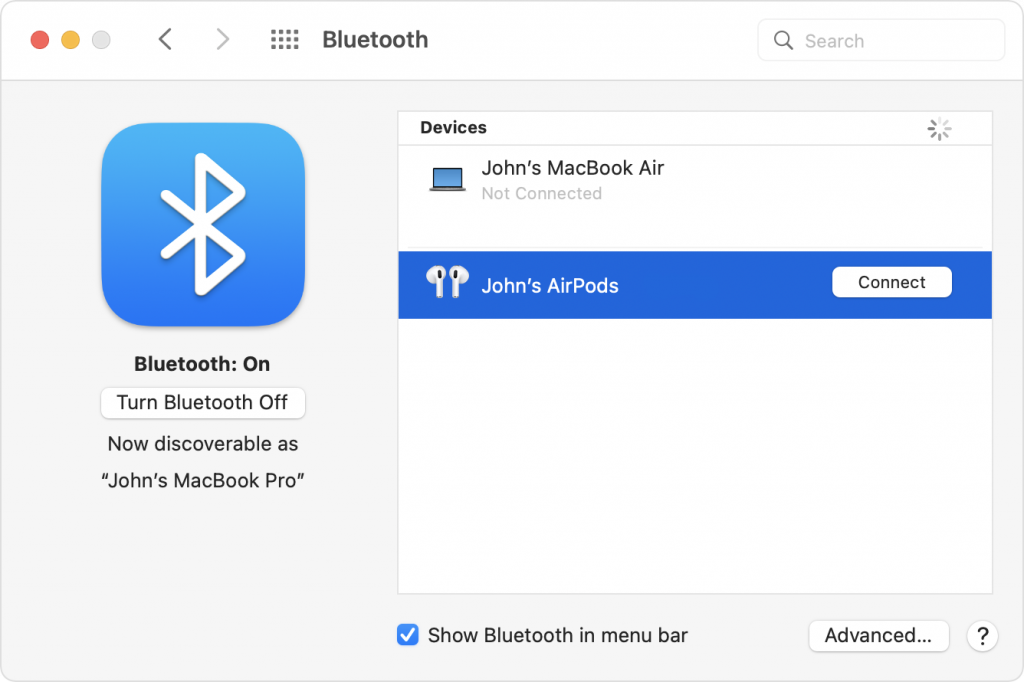
Task: Open the Advanced… settings
Action: coord(878,635)
